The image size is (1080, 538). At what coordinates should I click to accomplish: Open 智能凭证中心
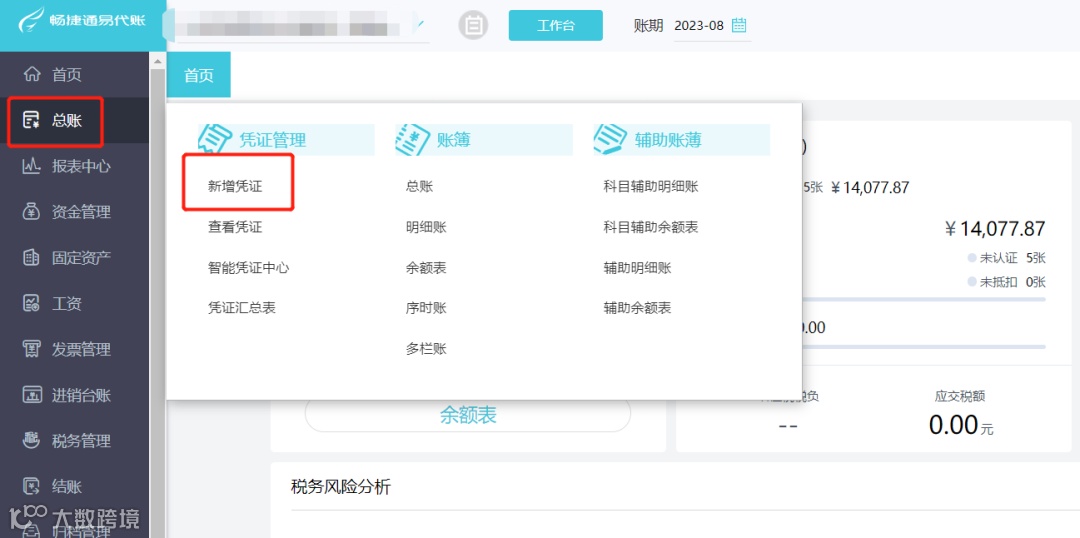click(249, 267)
